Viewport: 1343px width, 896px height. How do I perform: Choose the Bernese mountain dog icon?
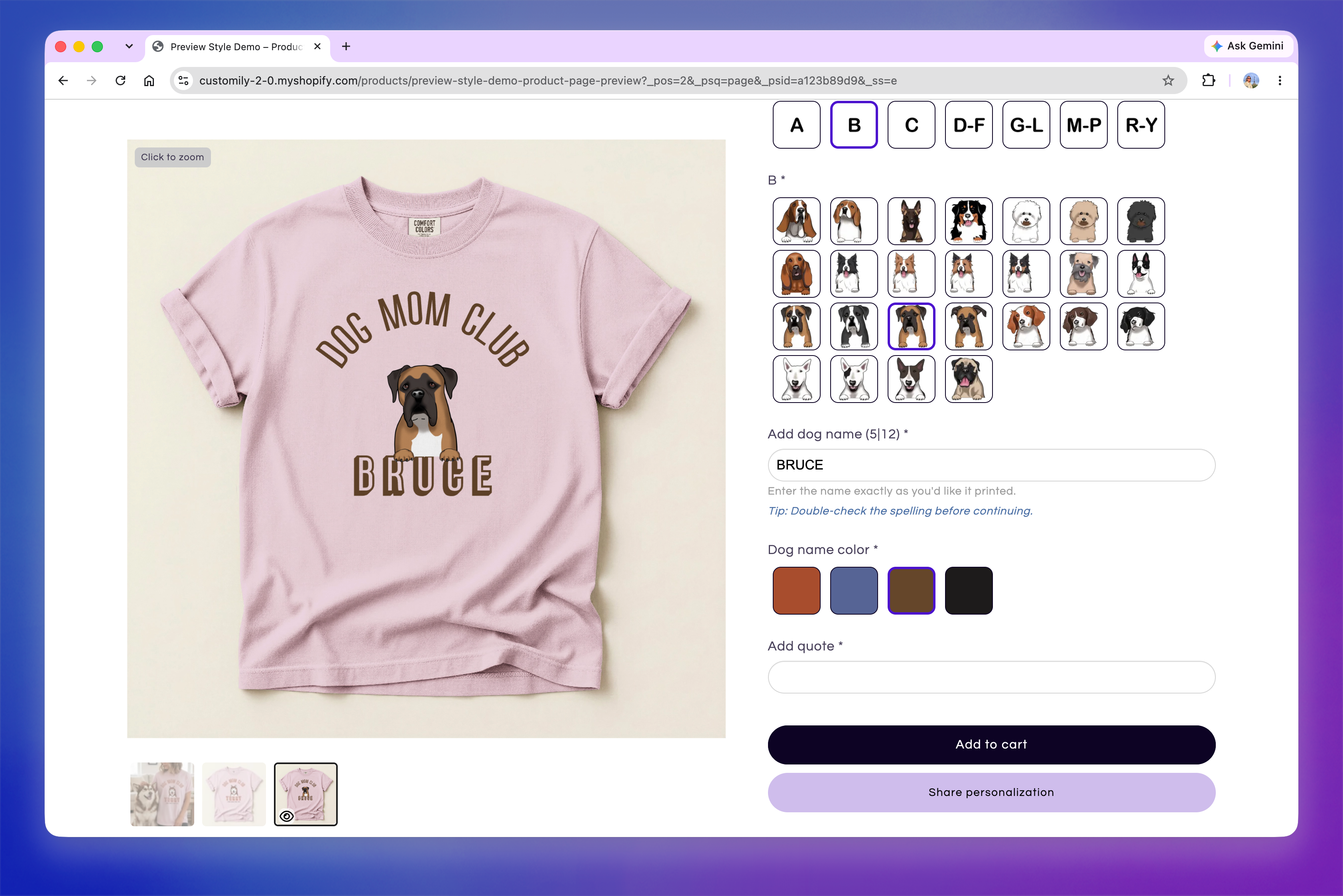pyautogui.click(x=969, y=221)
